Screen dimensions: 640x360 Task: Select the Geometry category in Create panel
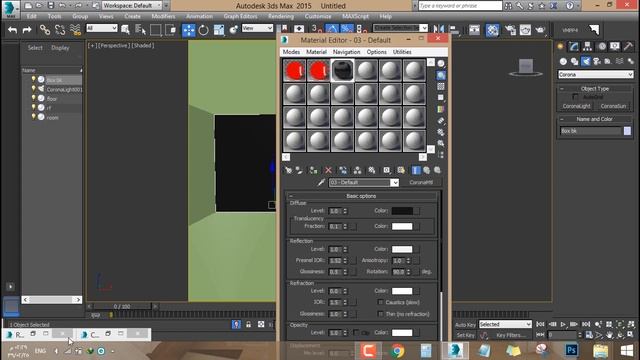pos(563,61)
